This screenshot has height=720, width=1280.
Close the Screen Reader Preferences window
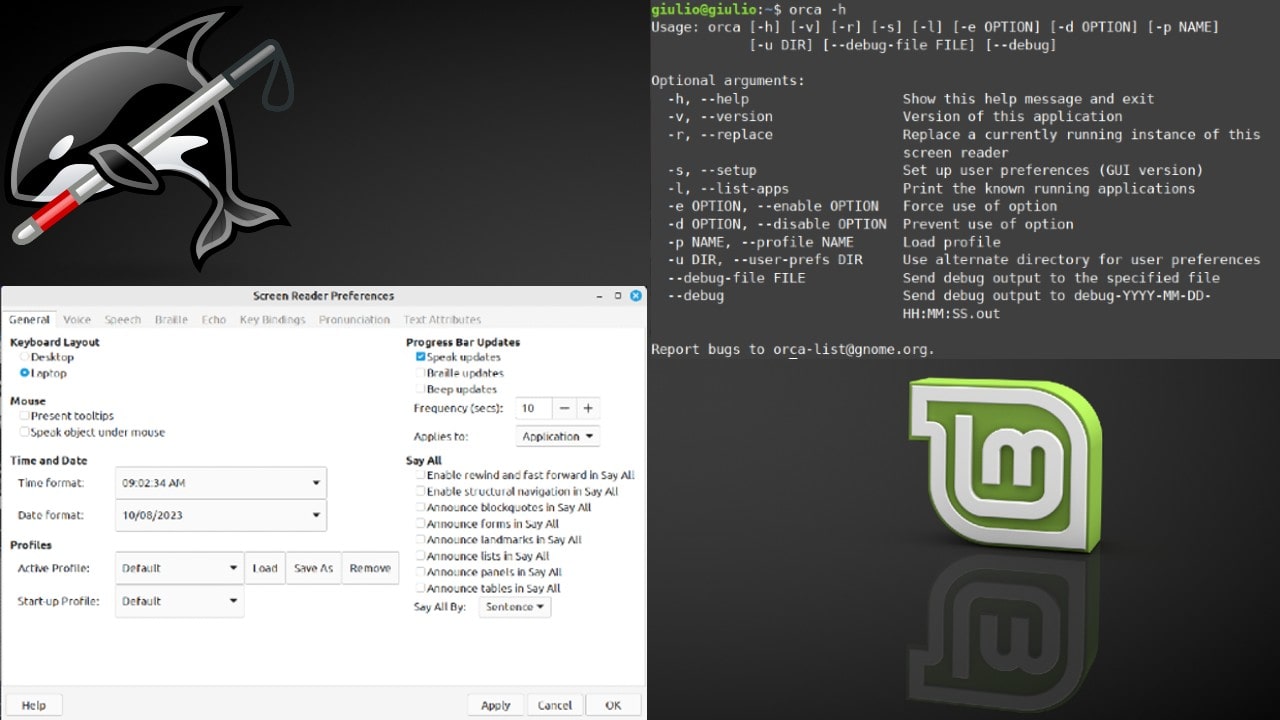coord(636,296)
